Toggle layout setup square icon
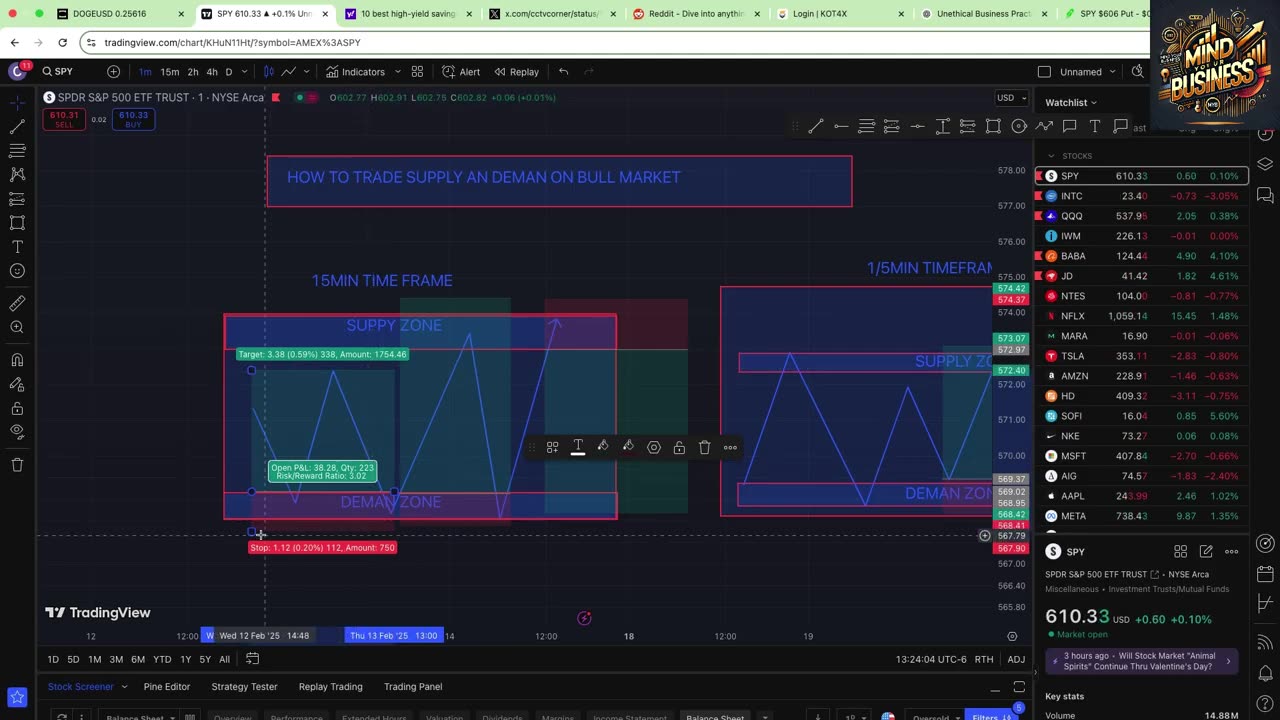The image size is (1280, 720). pos(1044,72)
